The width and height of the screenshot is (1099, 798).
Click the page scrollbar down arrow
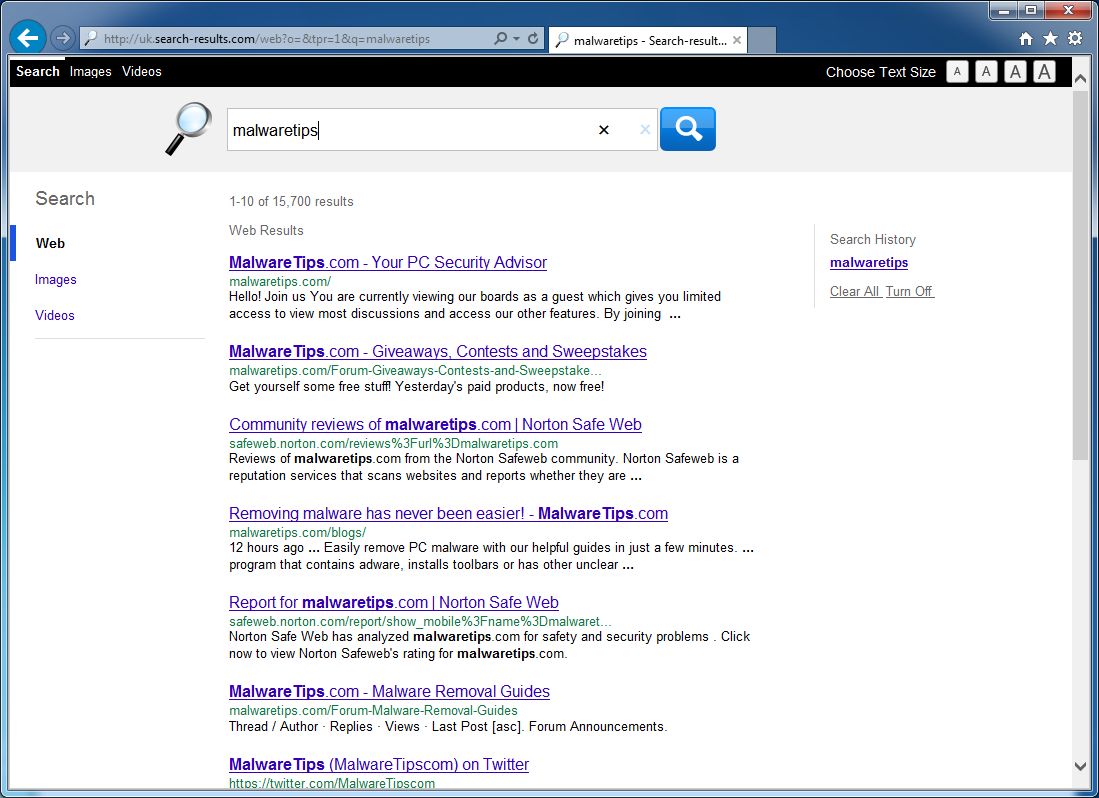[1080, 766]
